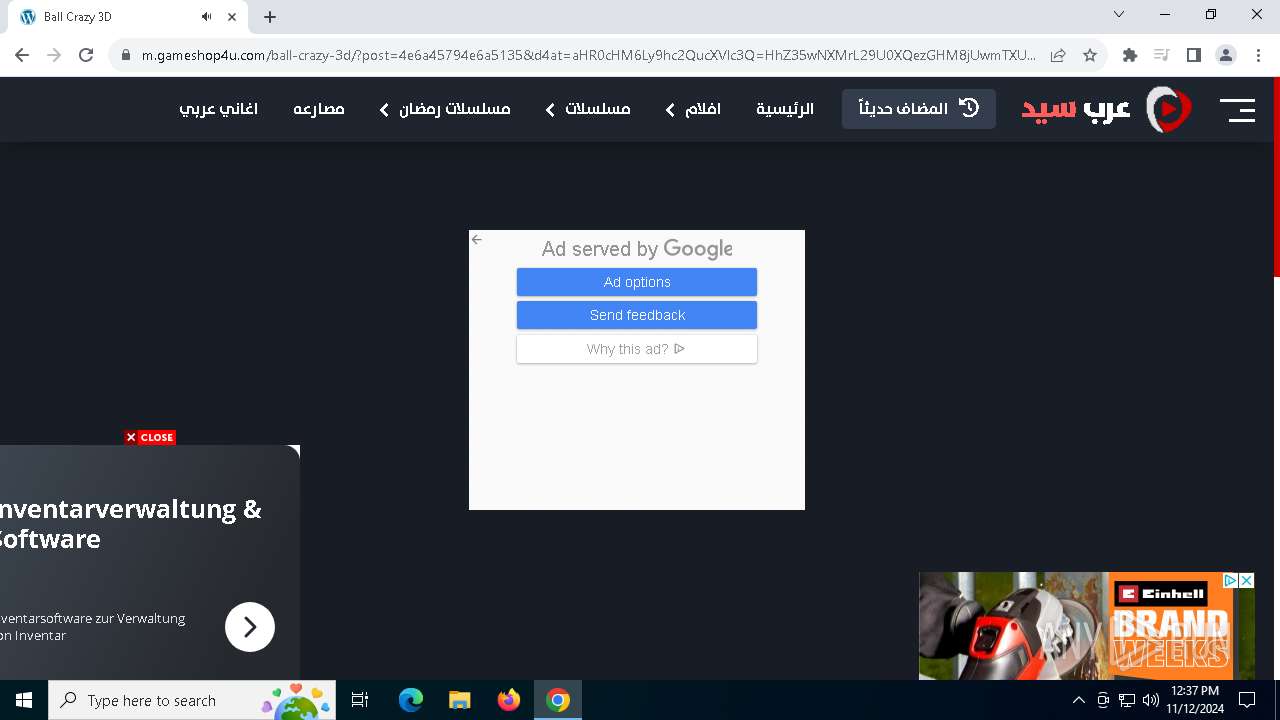The height and width of the screenshot is (720, 1280).
Task: Open a new browser tab
Action: 270,17
